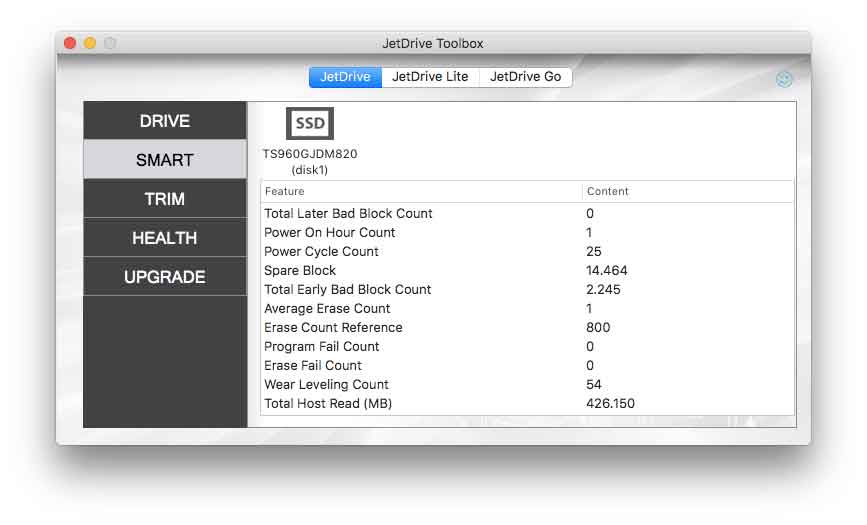The height and width of the screenshot is (525, 867).
Task: Open the HEALTH section
Action: [x=165, y=238]
